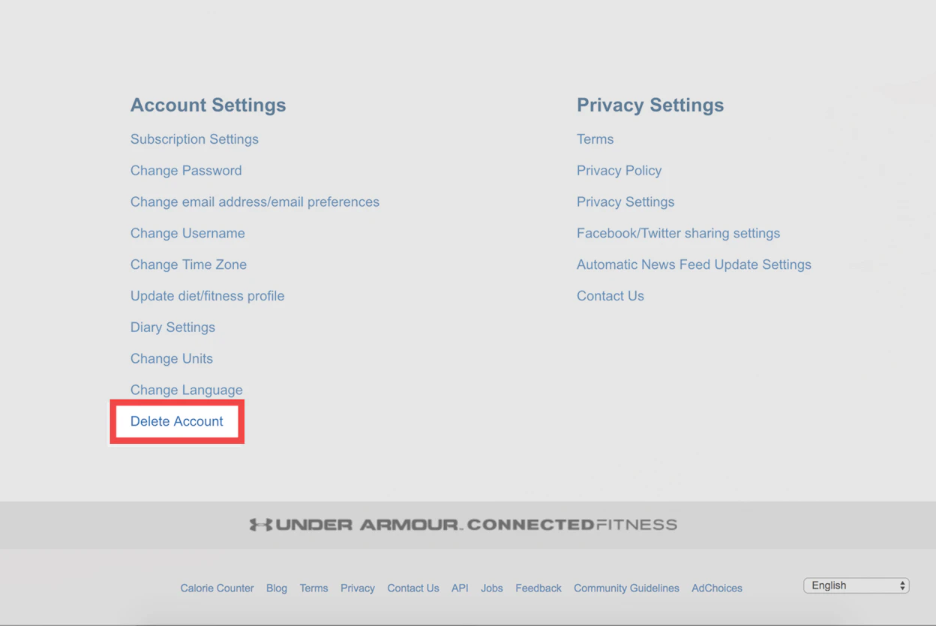Open Facebook/Twitter sharing settings

[678, 233]
